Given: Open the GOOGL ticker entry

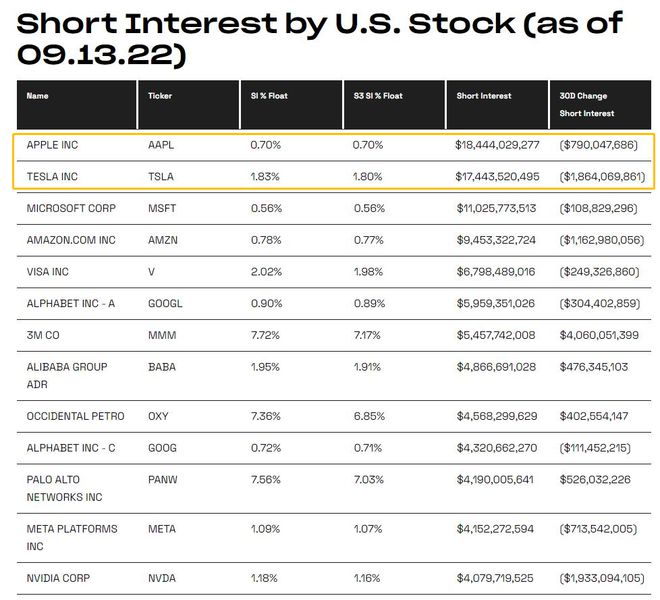Looking at the screenshot, I should (x=164, y=304).
